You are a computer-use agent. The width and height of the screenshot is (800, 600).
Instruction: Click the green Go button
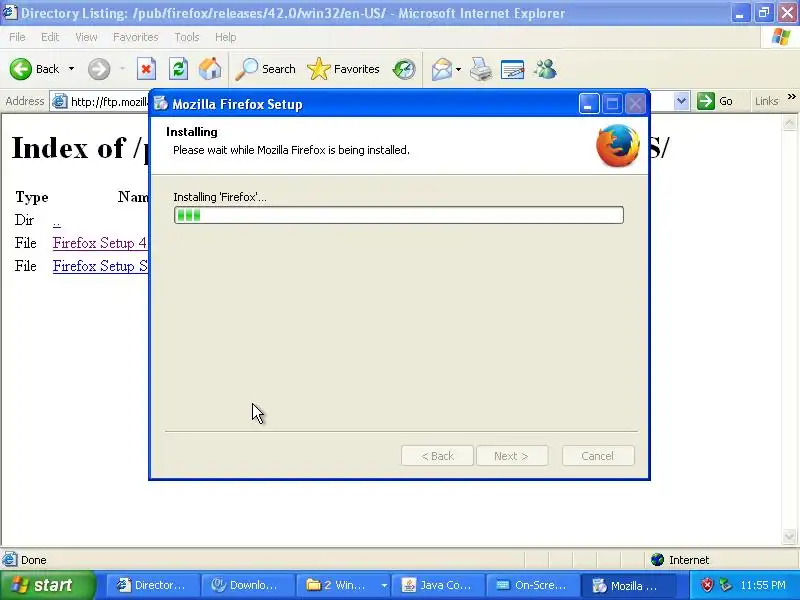click(715, 101)
